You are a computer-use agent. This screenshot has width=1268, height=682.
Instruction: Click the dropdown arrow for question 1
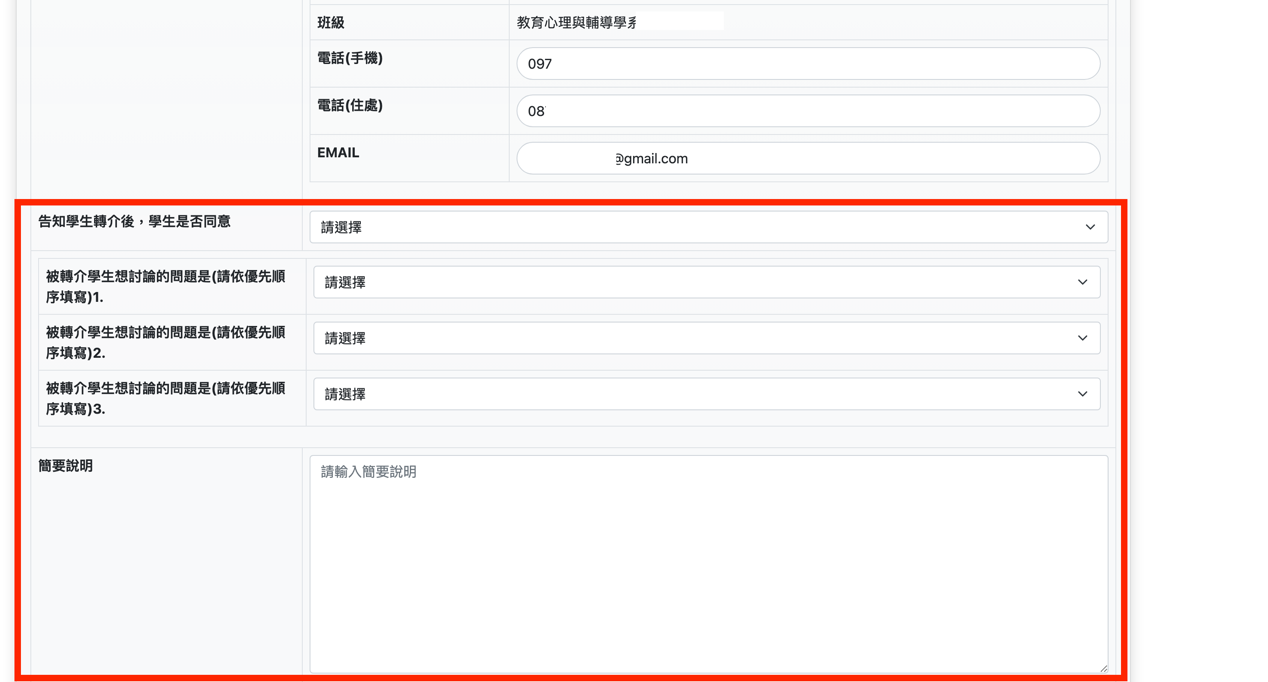click(1082, 282)
